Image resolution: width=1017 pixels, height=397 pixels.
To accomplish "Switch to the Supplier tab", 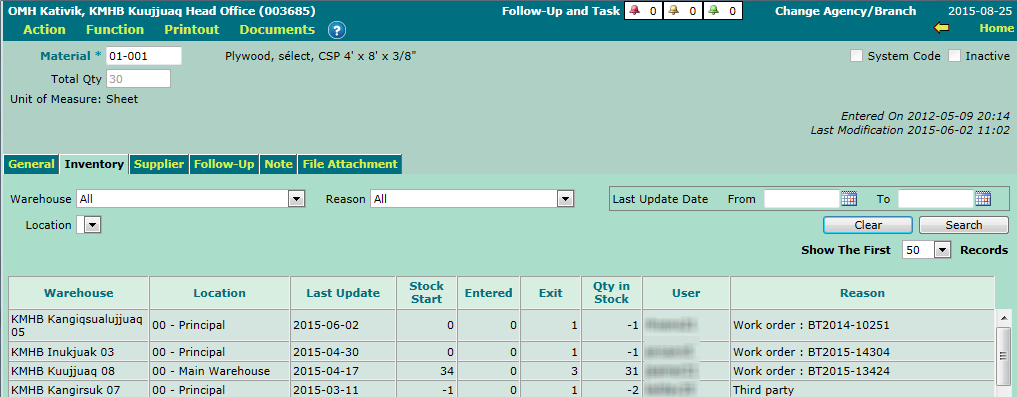I will (159, 164).
